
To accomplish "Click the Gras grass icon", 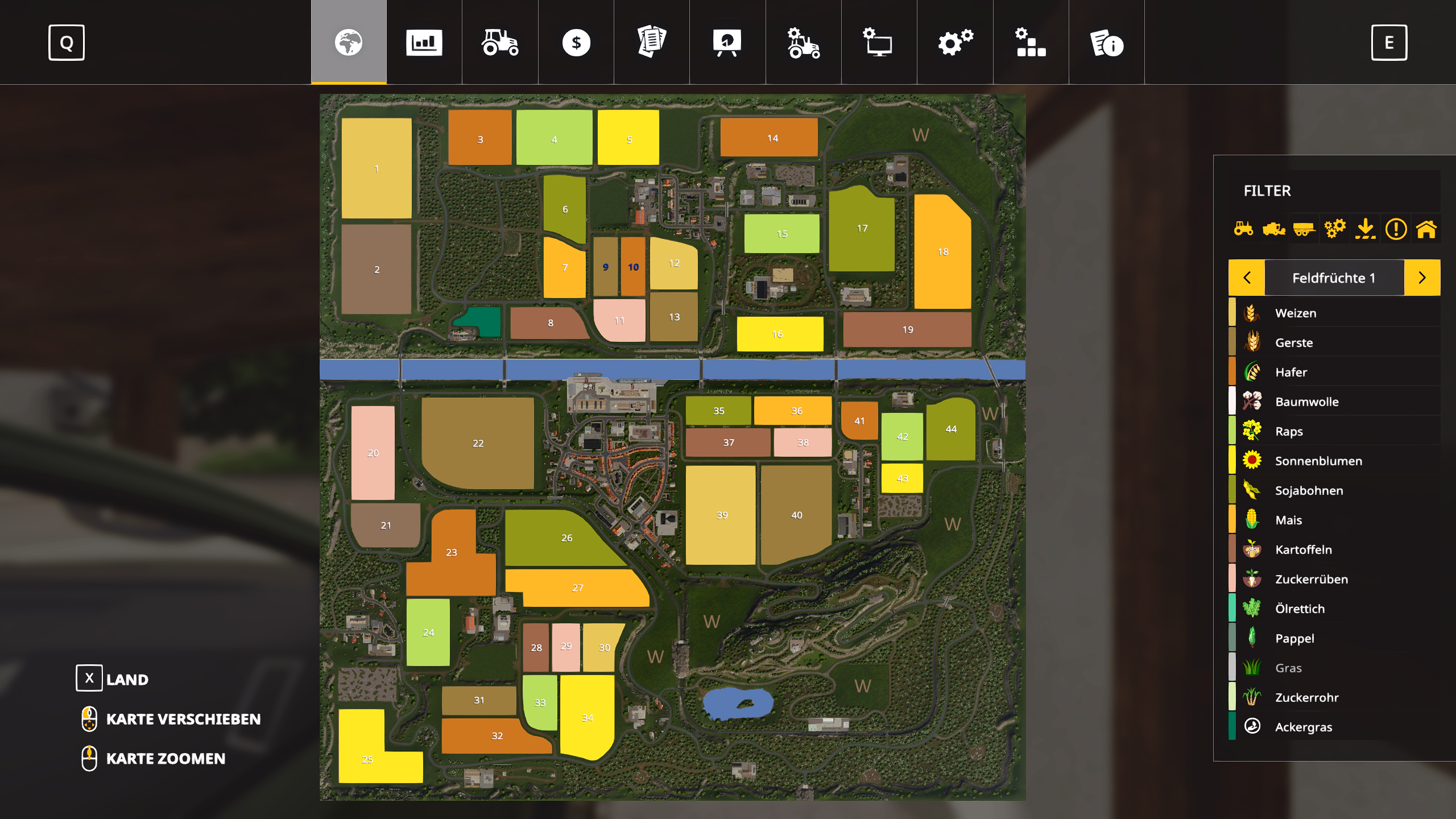I will [1252, 668].
